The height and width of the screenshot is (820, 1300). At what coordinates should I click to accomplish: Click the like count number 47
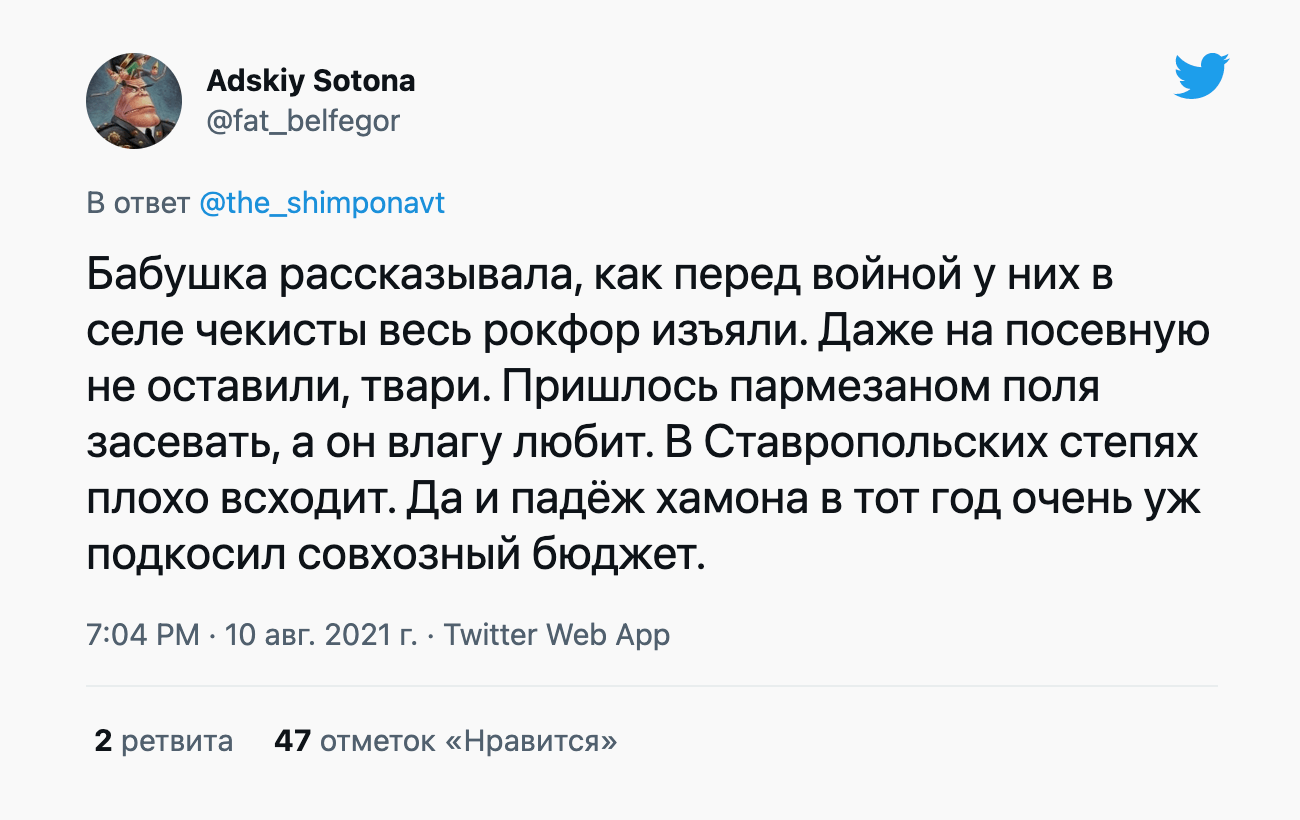(x=292, y=741)
